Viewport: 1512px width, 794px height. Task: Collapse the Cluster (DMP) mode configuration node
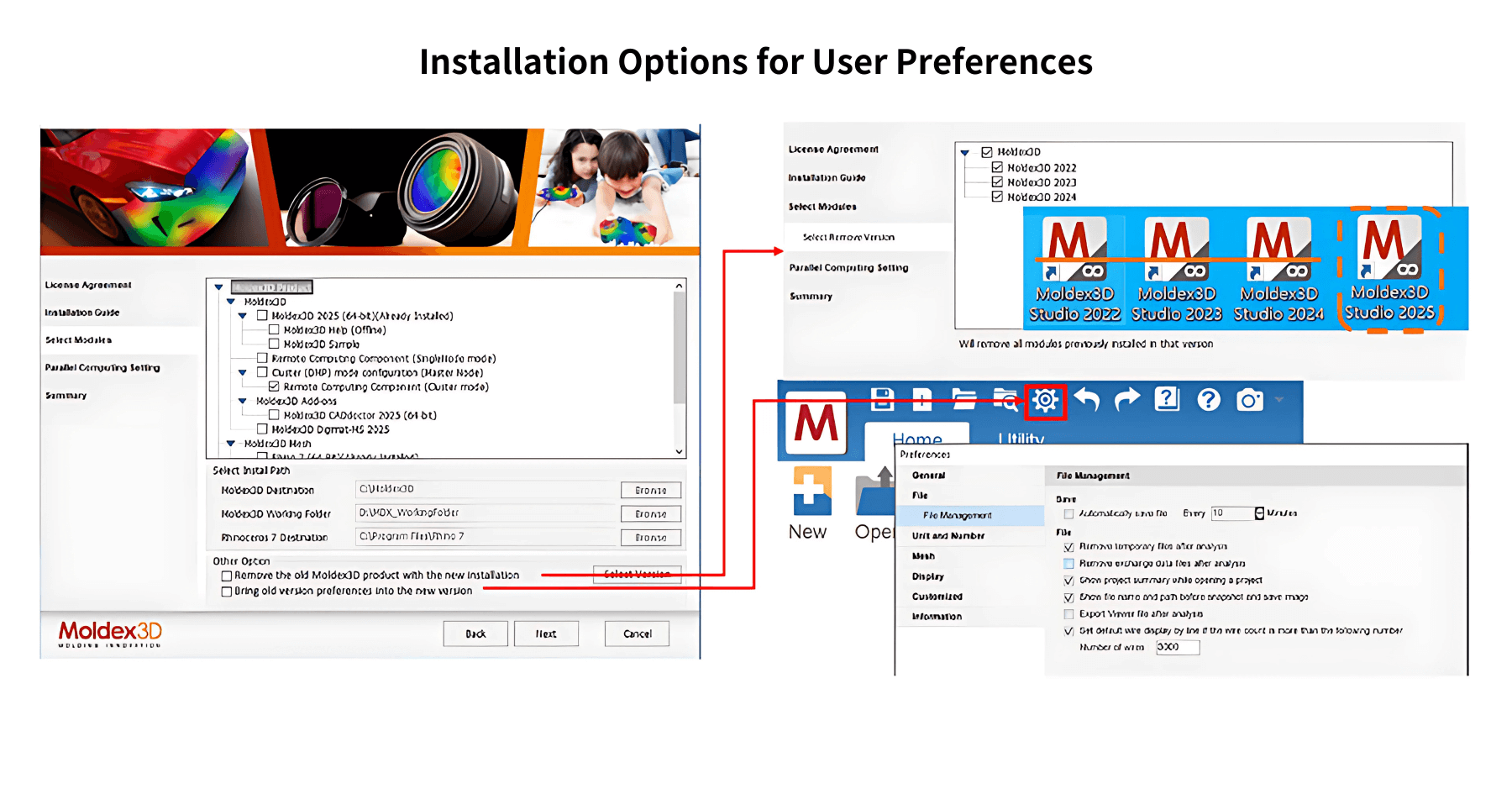point(243,372)
